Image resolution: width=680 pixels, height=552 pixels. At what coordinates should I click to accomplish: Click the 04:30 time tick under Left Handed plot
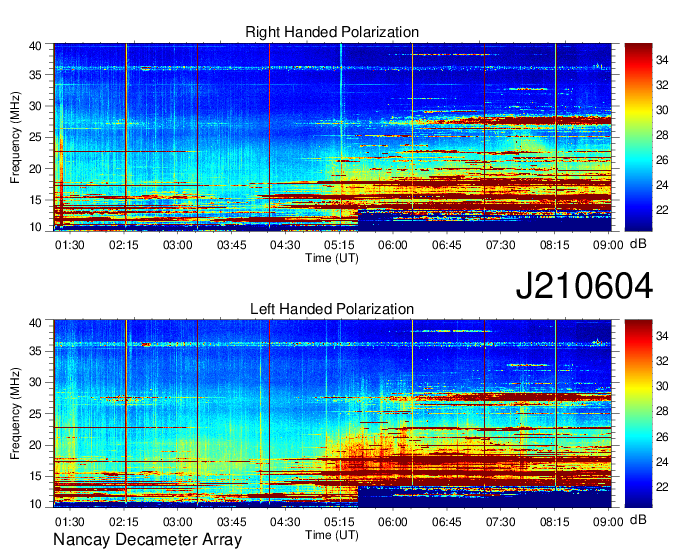click(x=285, y=522)
